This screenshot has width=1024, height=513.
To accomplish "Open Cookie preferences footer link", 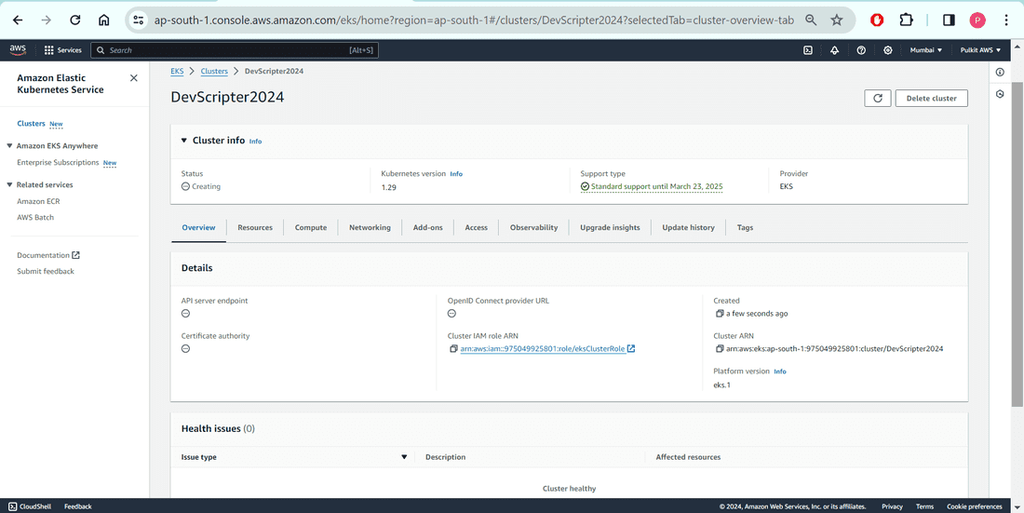I will pos(974,506).
